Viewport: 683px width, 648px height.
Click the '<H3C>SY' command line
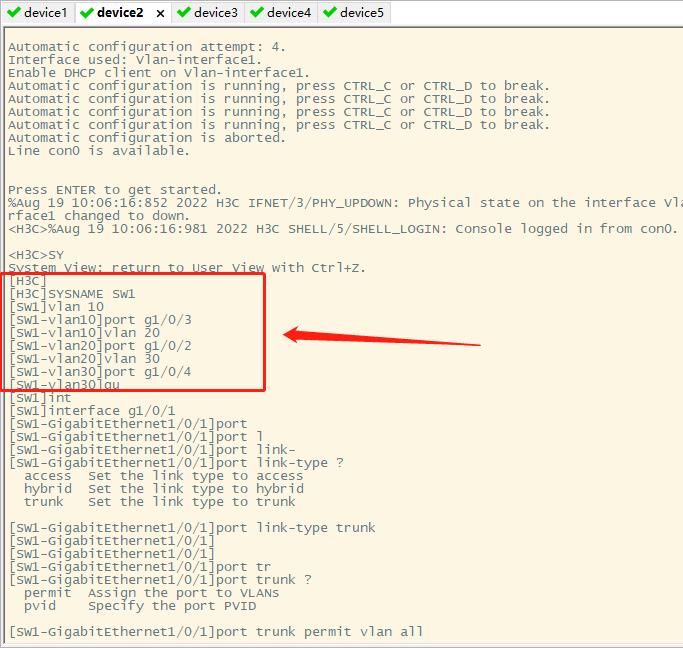point(36,255)
